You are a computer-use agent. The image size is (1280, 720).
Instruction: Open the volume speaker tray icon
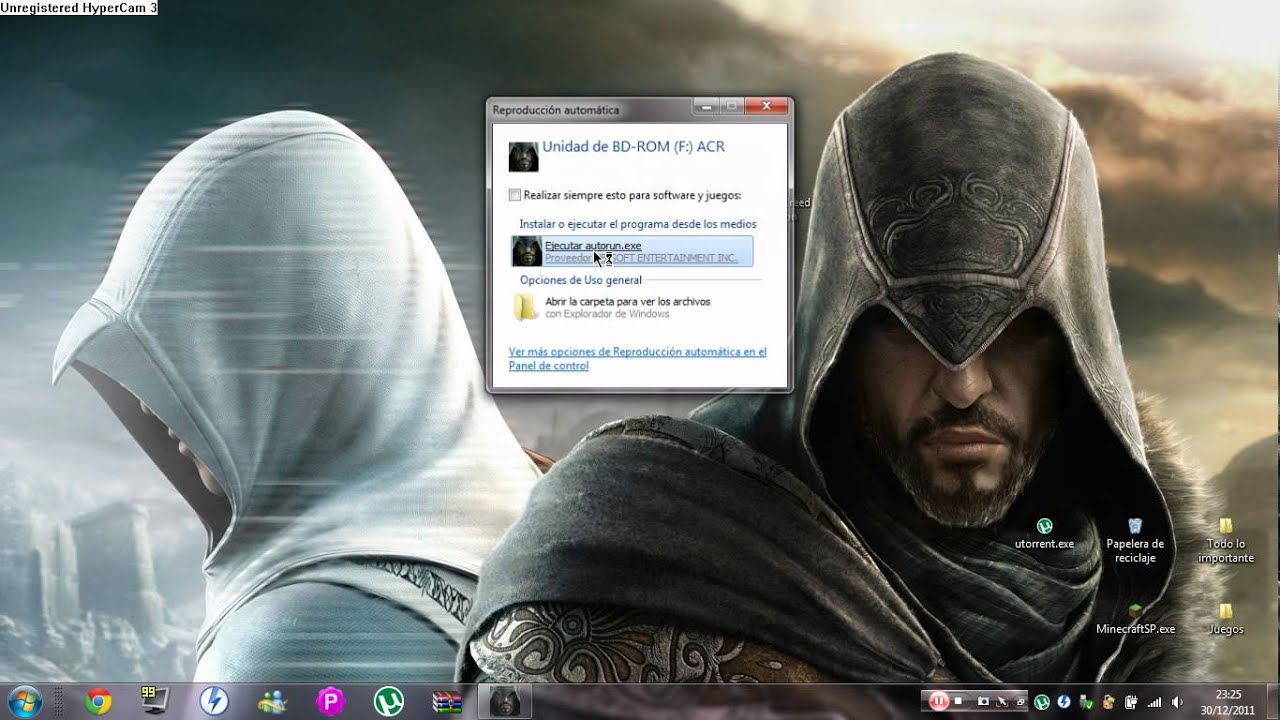[1177, 702]
